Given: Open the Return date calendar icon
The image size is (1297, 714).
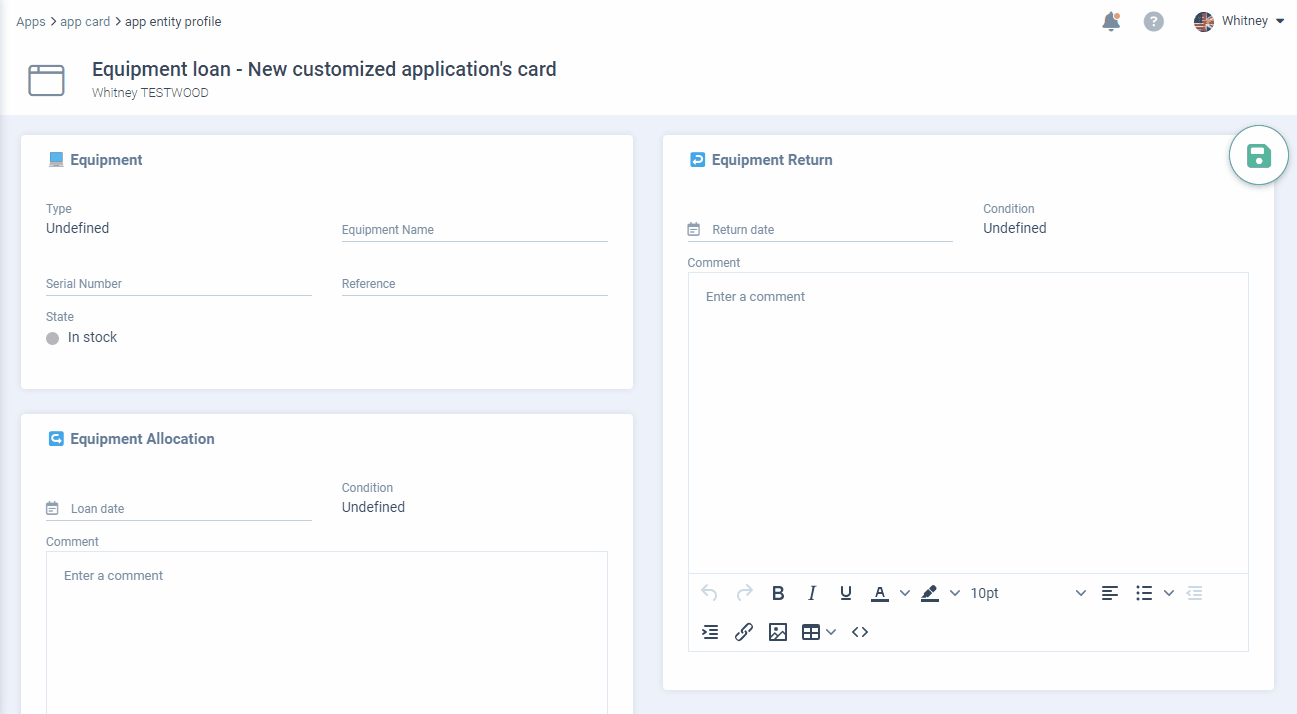Looking at the screenshot, I should tap(694, 229).
